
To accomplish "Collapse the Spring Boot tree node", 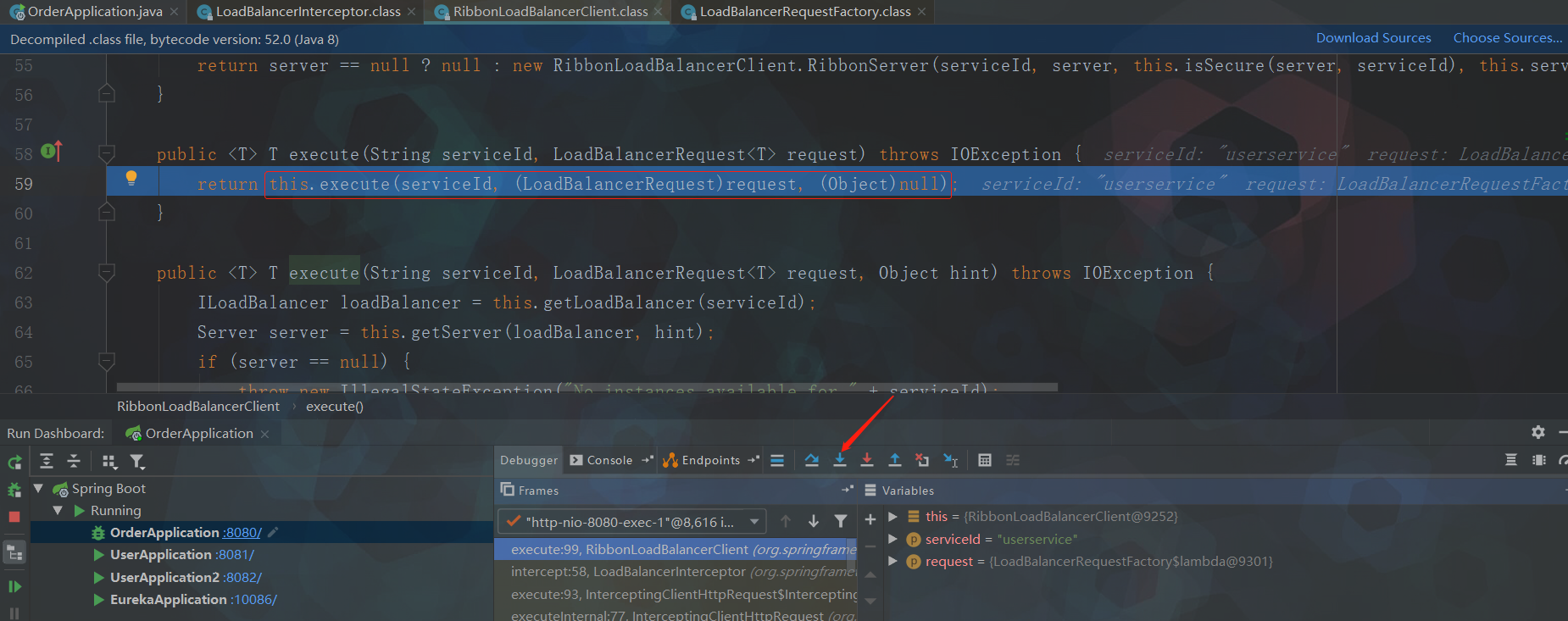I will (x=38, y=488).
